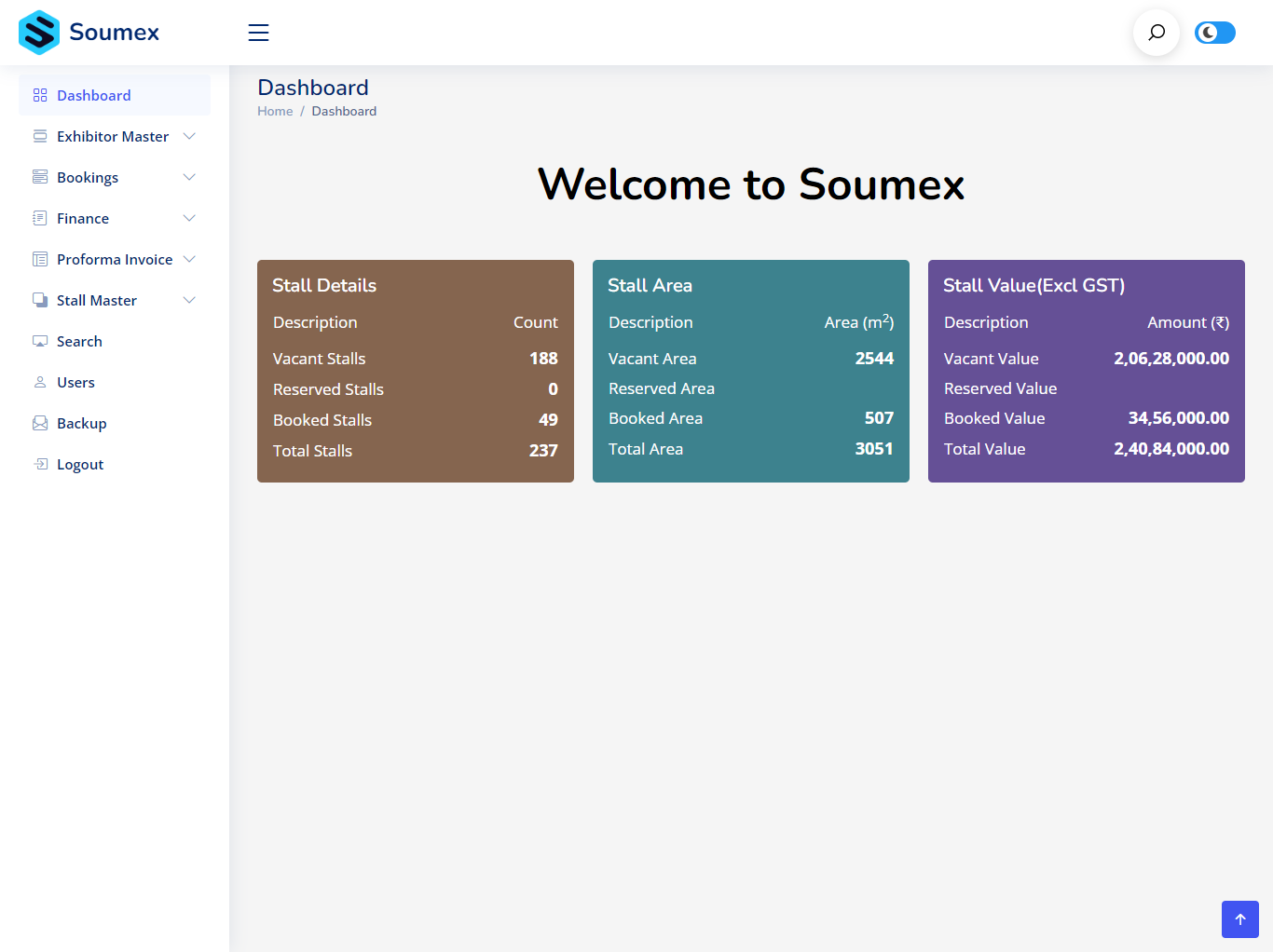
Task: Click the Stall Master sidebar icon
Action: (40, 300)
